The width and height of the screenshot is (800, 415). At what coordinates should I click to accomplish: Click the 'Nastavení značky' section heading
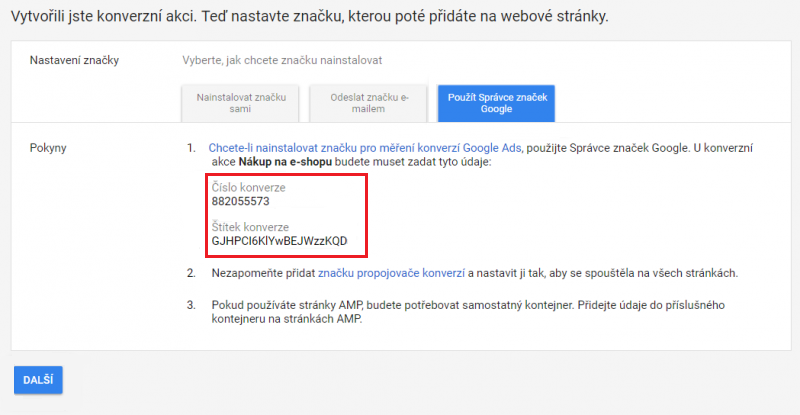click(x=75, y=60)
